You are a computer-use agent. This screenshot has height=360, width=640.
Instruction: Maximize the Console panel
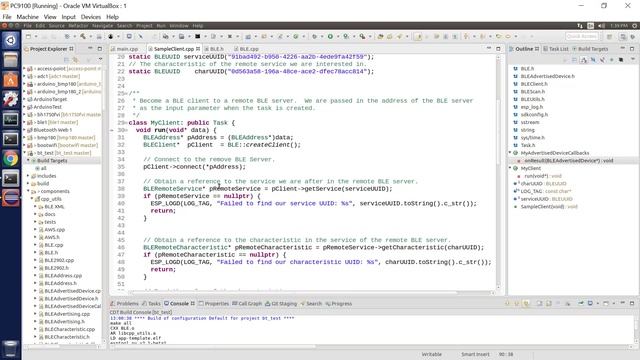632,303
